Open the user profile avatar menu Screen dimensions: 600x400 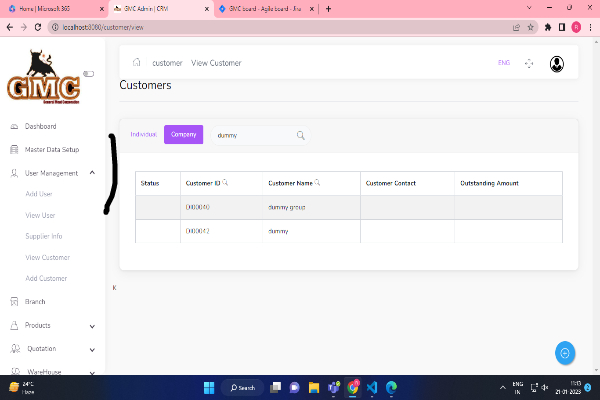click(x=556, y=63)
